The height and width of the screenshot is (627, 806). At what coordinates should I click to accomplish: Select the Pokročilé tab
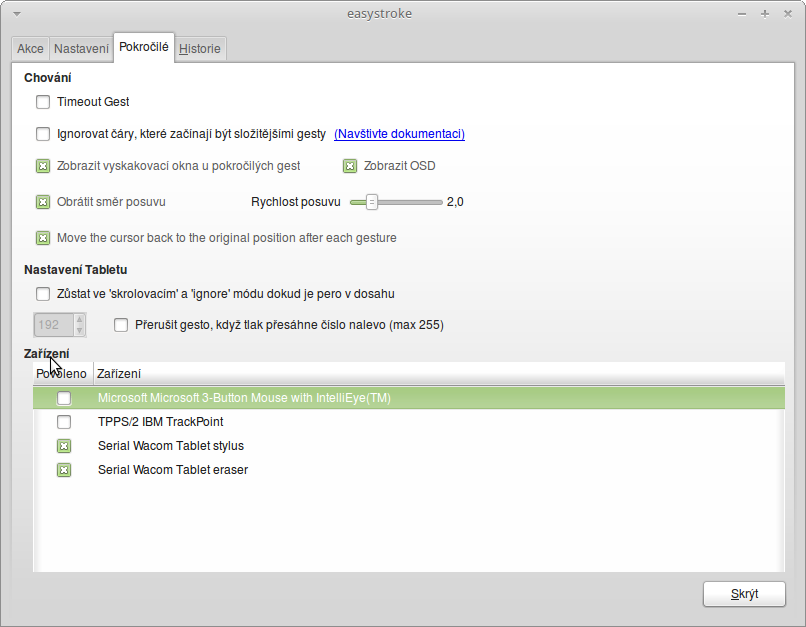tap(144, 47)
